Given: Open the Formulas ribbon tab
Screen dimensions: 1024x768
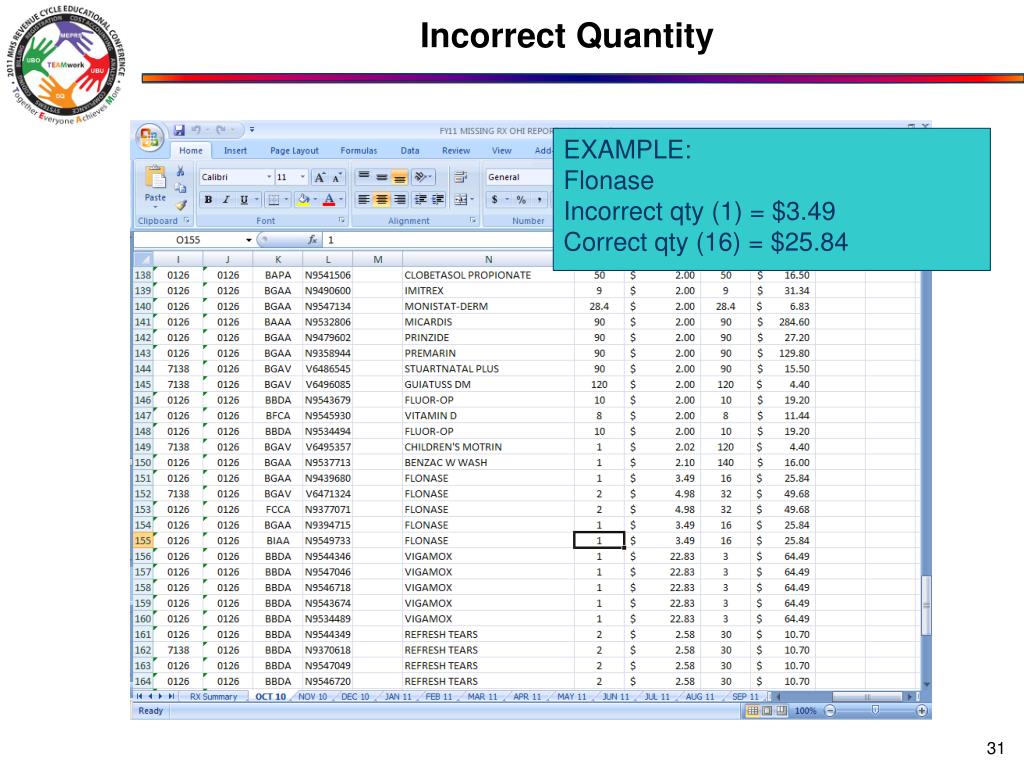Looking at the screenshot, I should click(359, 151).
